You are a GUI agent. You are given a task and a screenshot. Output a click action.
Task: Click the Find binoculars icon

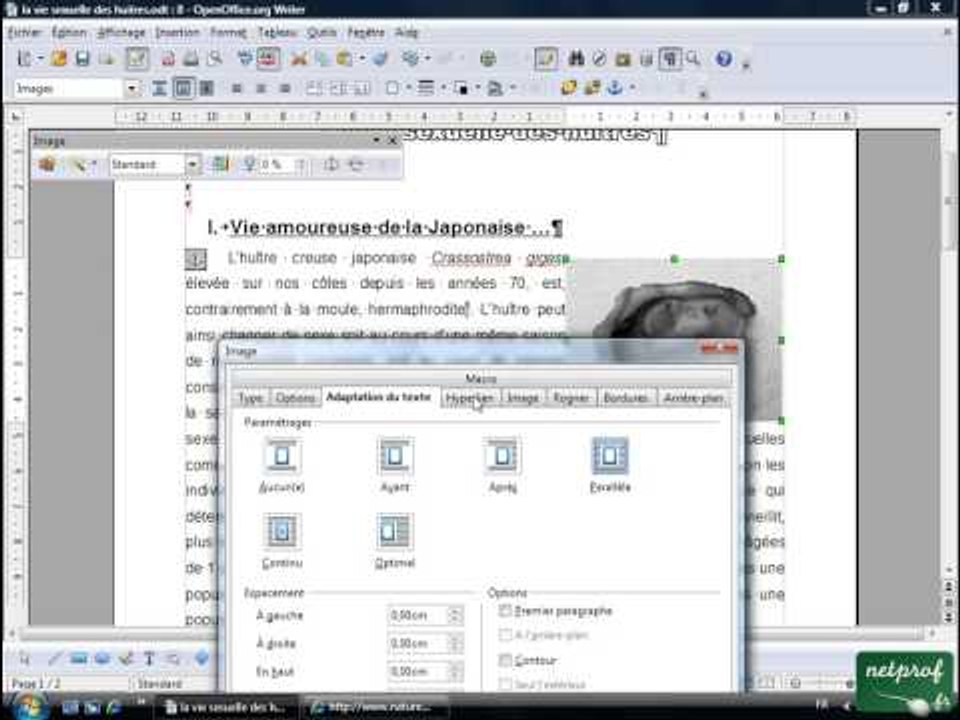tap(576, 59)
